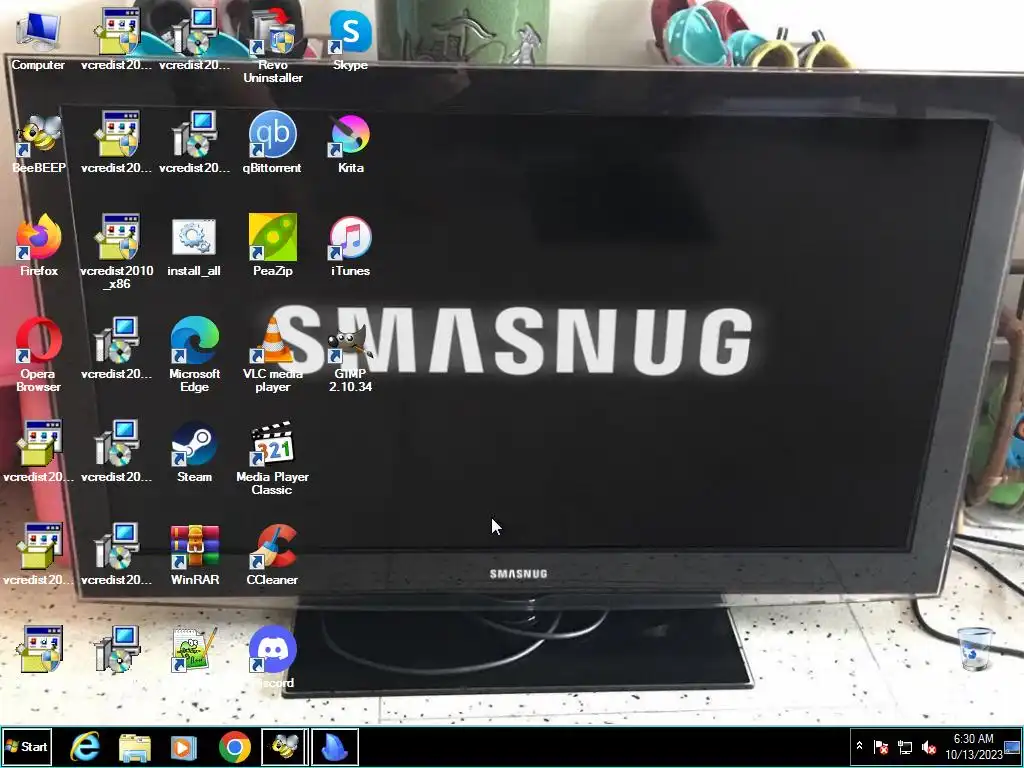Screen dimensions: 1024x768
Task: Open the Action Center flag icon
Action: (881, 746)
